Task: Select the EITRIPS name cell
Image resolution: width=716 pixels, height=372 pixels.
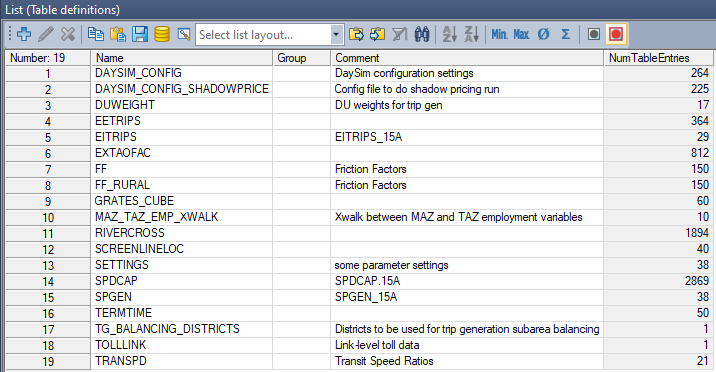Action: 182,137
